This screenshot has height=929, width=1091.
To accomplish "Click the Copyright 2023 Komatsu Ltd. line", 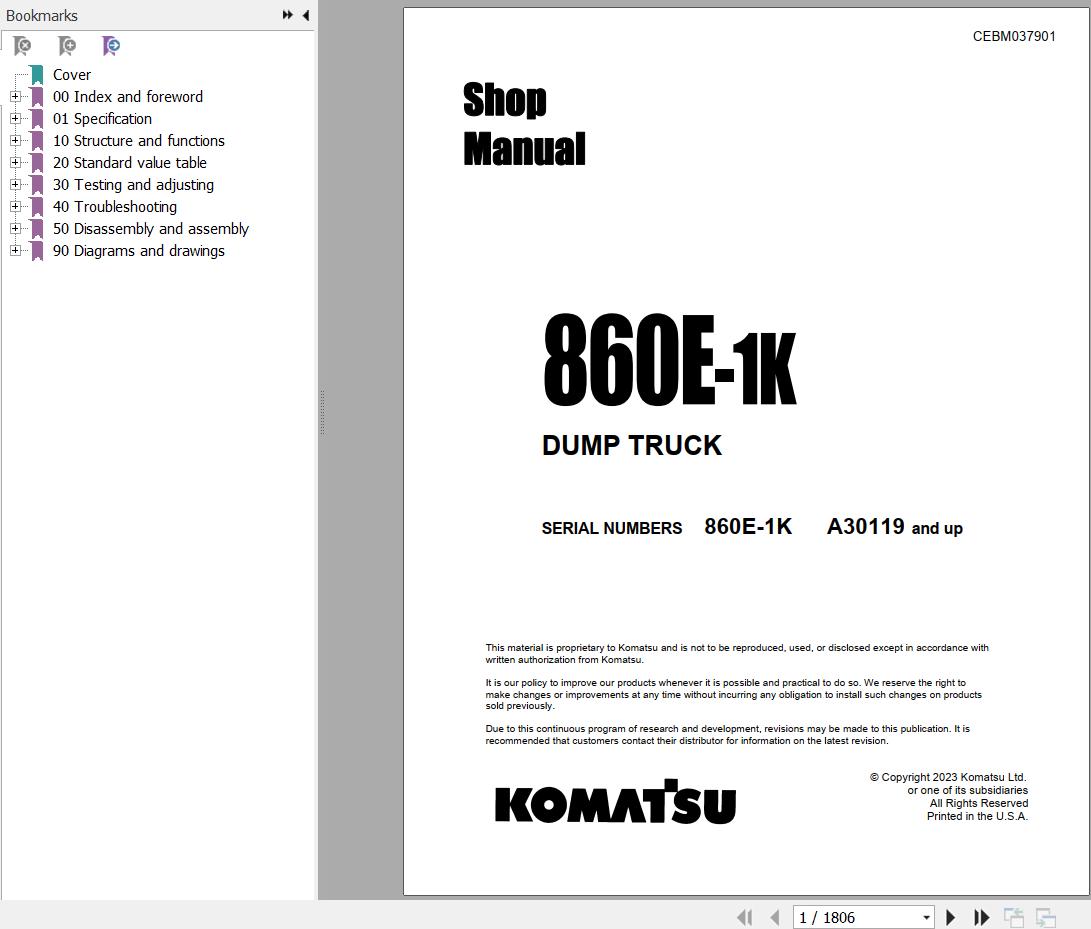I will (x=948, y=777).
